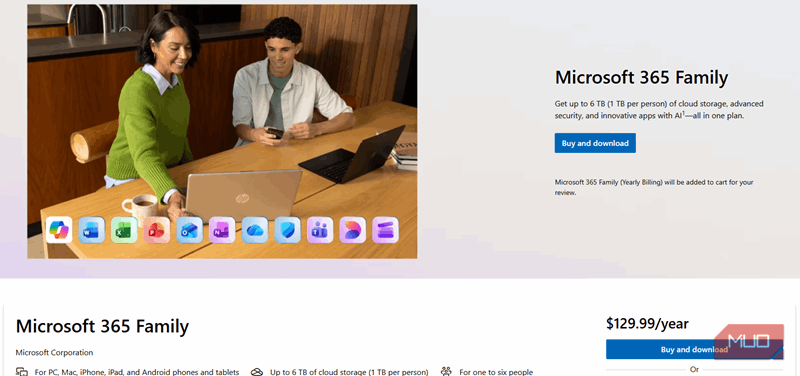Click the OneDrive cloud icon
Screen dimensions: 800x376
pyautogui.click(x=255, y=230)
